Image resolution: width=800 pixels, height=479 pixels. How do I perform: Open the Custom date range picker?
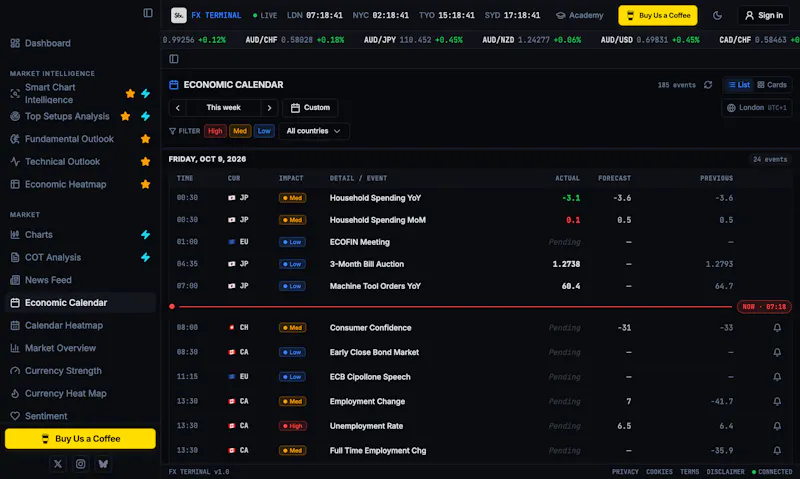coord(310,108)
